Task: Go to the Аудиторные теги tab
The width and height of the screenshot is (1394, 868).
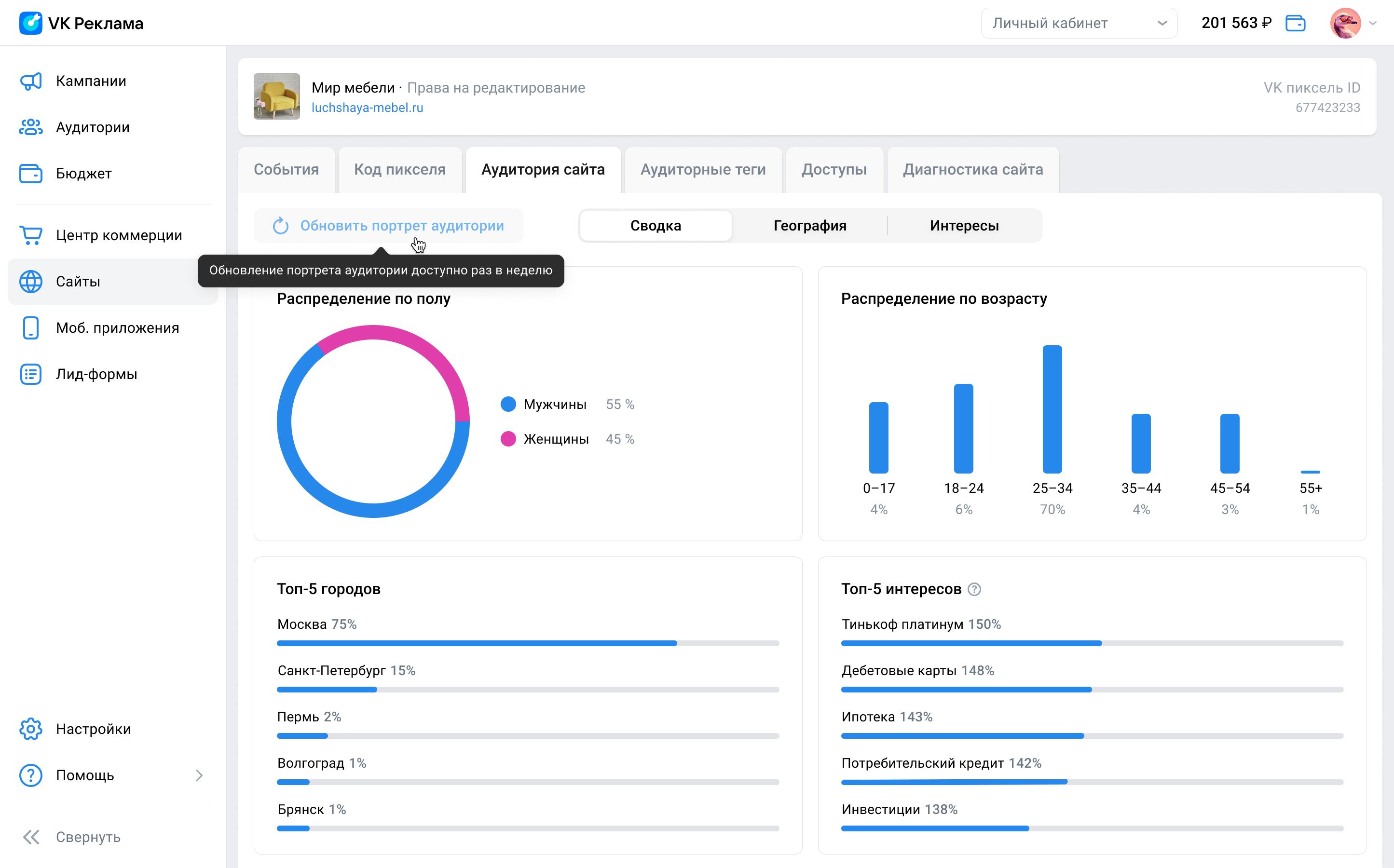Action: pyautogui.click(x=703, y=169)
